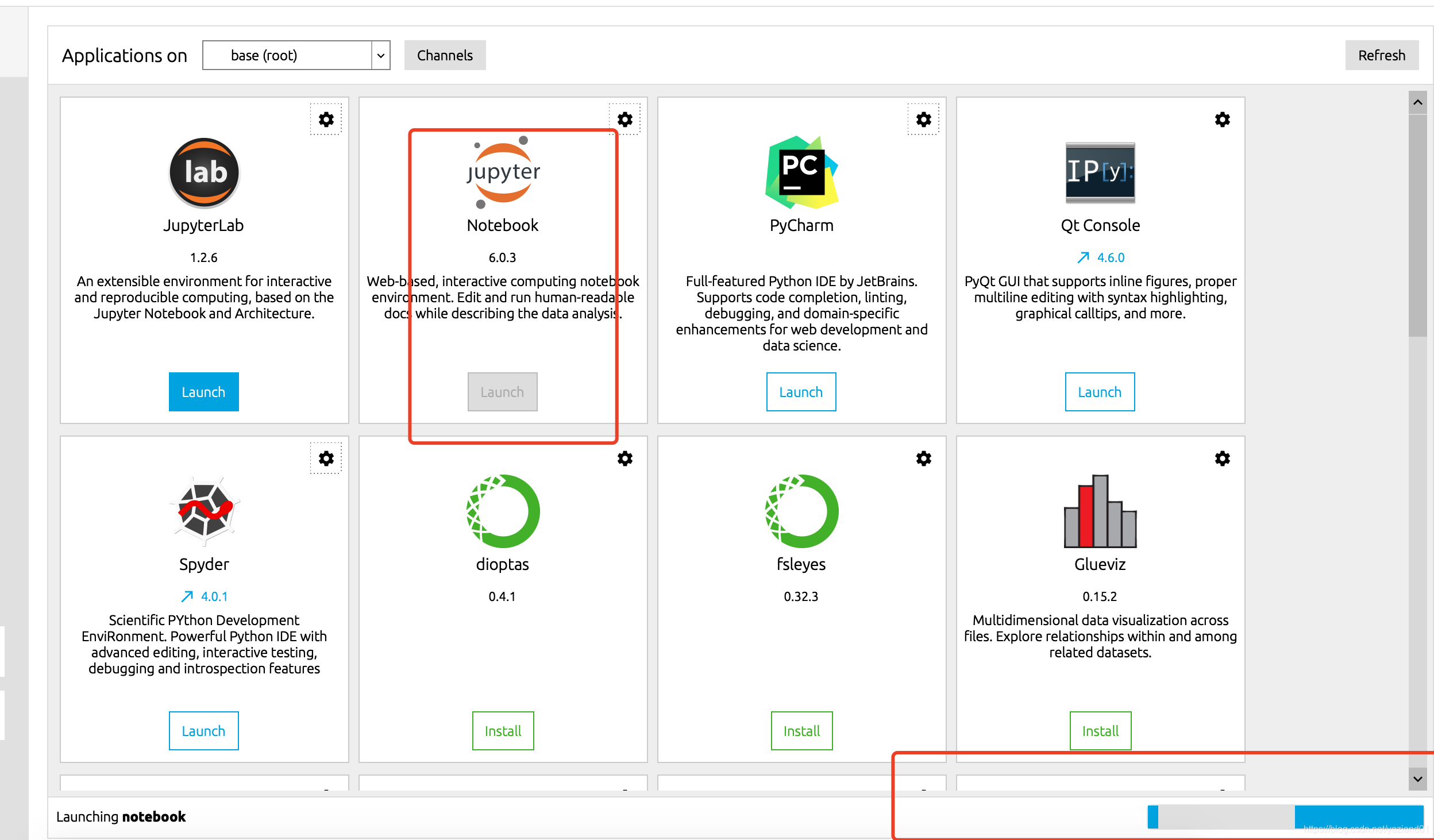Click the IPython Qt Console logo
Screen dimensions: 1434x840
pyautogui.click(x=1100, y=172)
